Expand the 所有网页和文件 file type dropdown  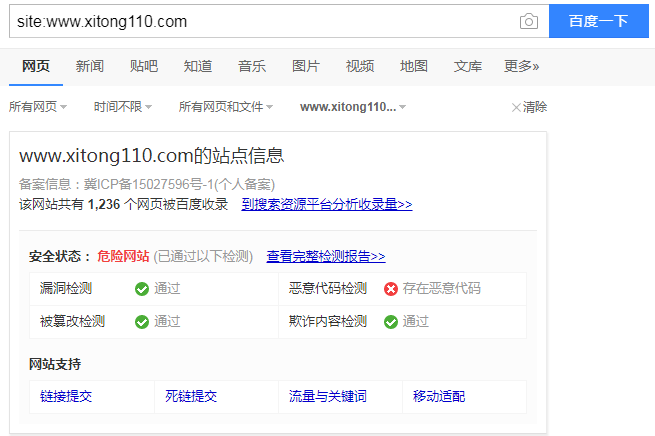[x=226, y=107]
